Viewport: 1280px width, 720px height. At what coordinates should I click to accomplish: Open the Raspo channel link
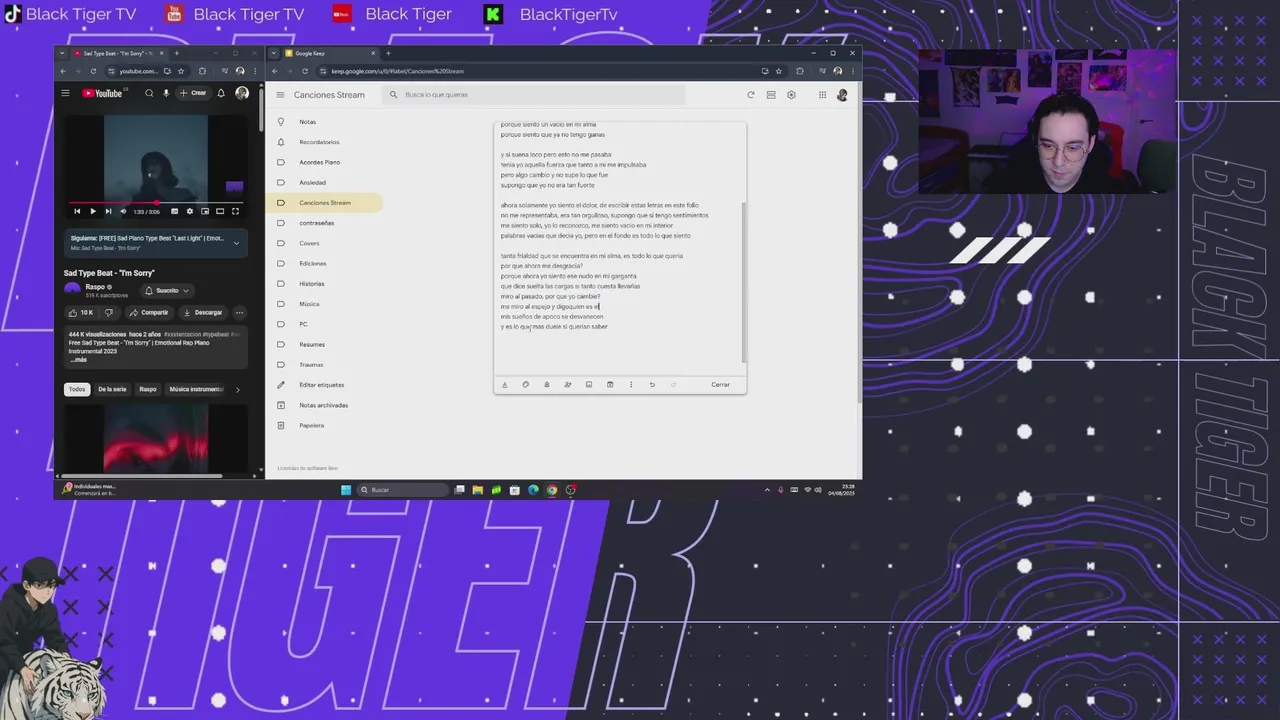pyautogui.click(x=95, y=287)
